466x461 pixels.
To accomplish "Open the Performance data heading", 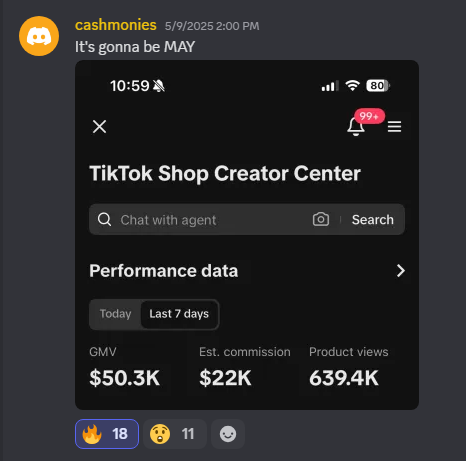I will 164,271.
